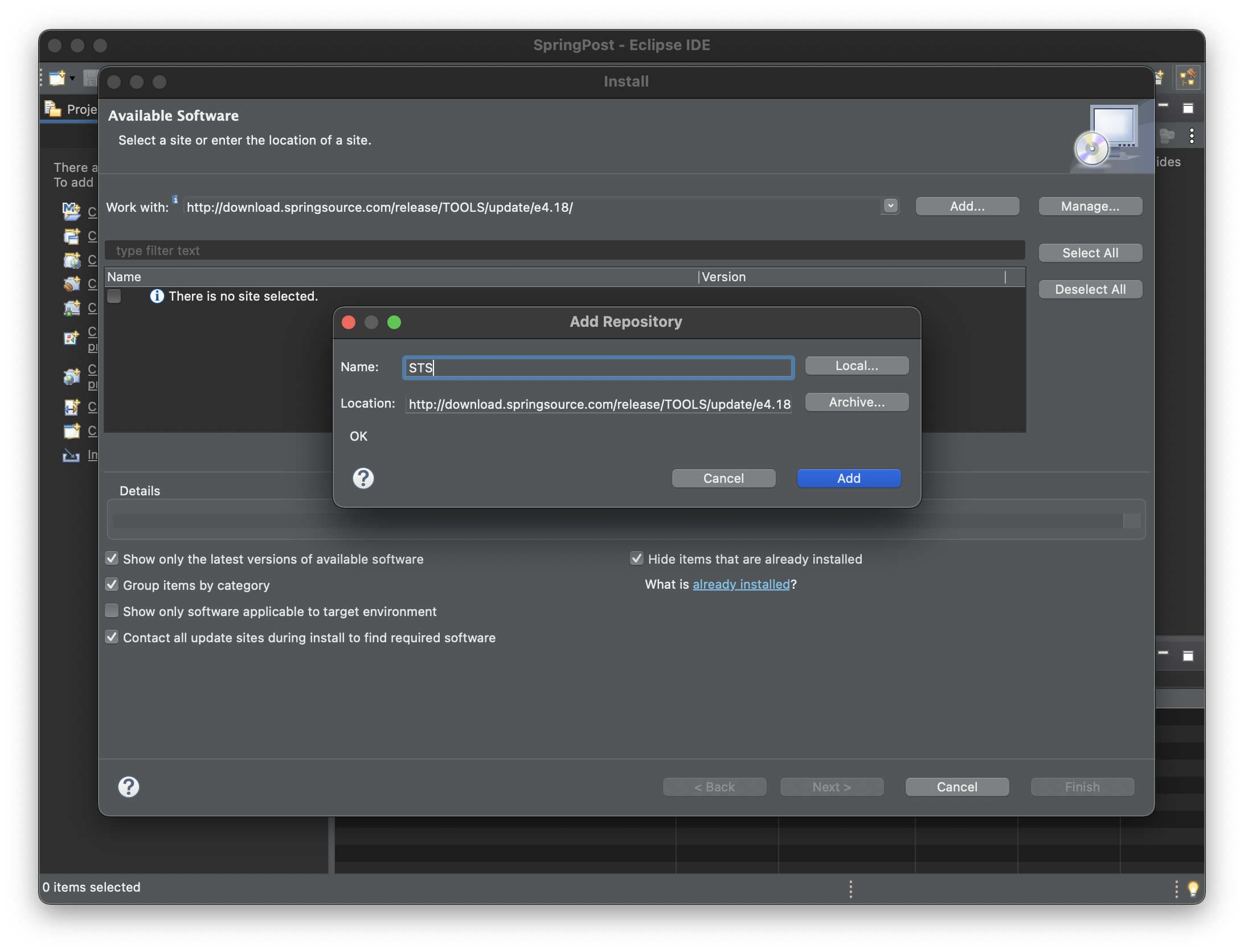Click the Maven project creation icon

pyautogui.click(x=71, y=211)
